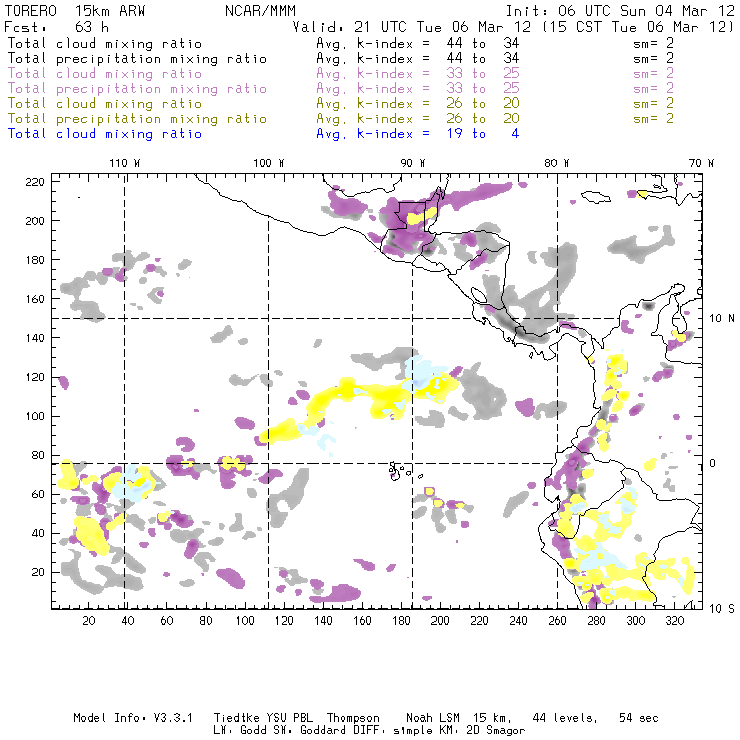Click the y-axis "120" grid label
Image resolution: width=740 pixels, height=740 pixels.
coord(35,377)
